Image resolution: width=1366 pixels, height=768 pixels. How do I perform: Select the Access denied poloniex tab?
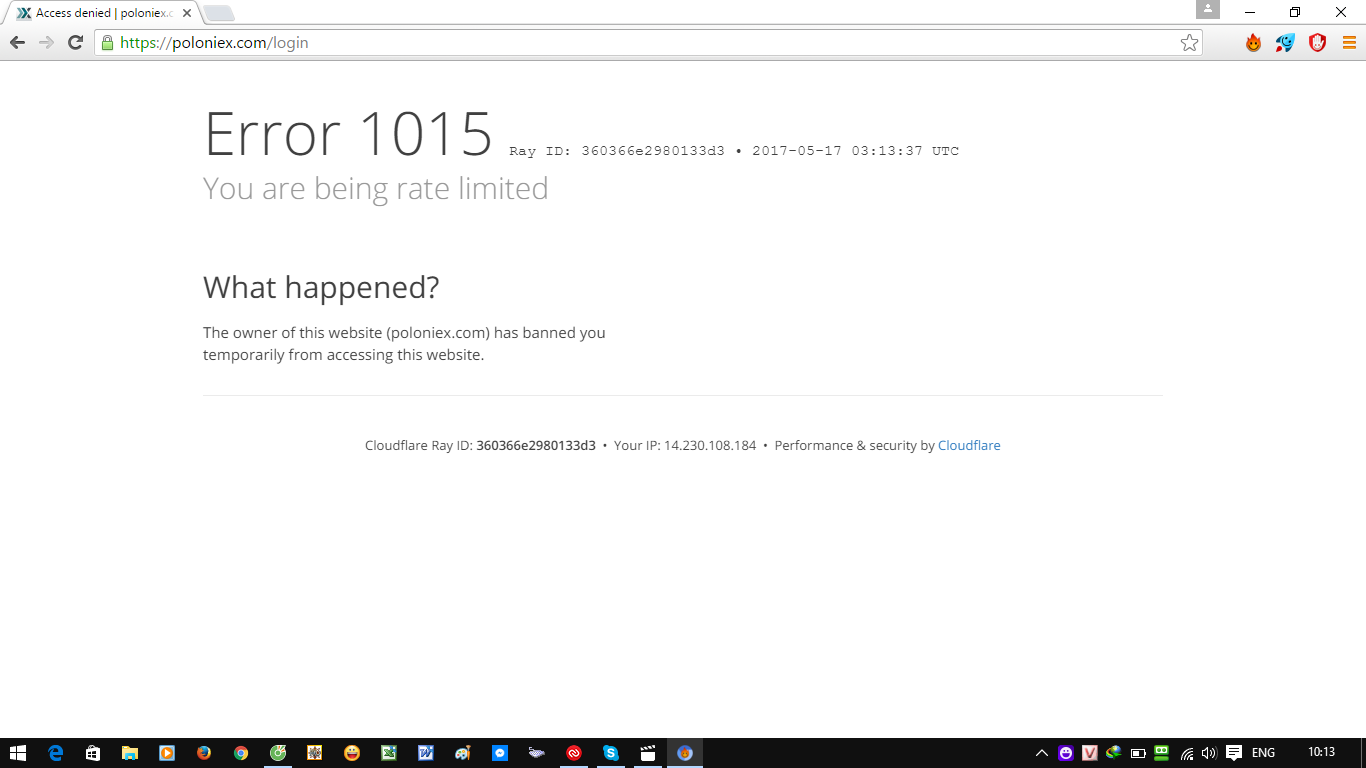[104, 14]
